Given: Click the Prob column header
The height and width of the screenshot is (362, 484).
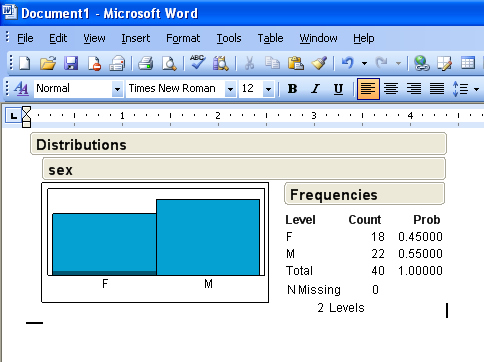Looking at the screenshot, I should 427,220.
